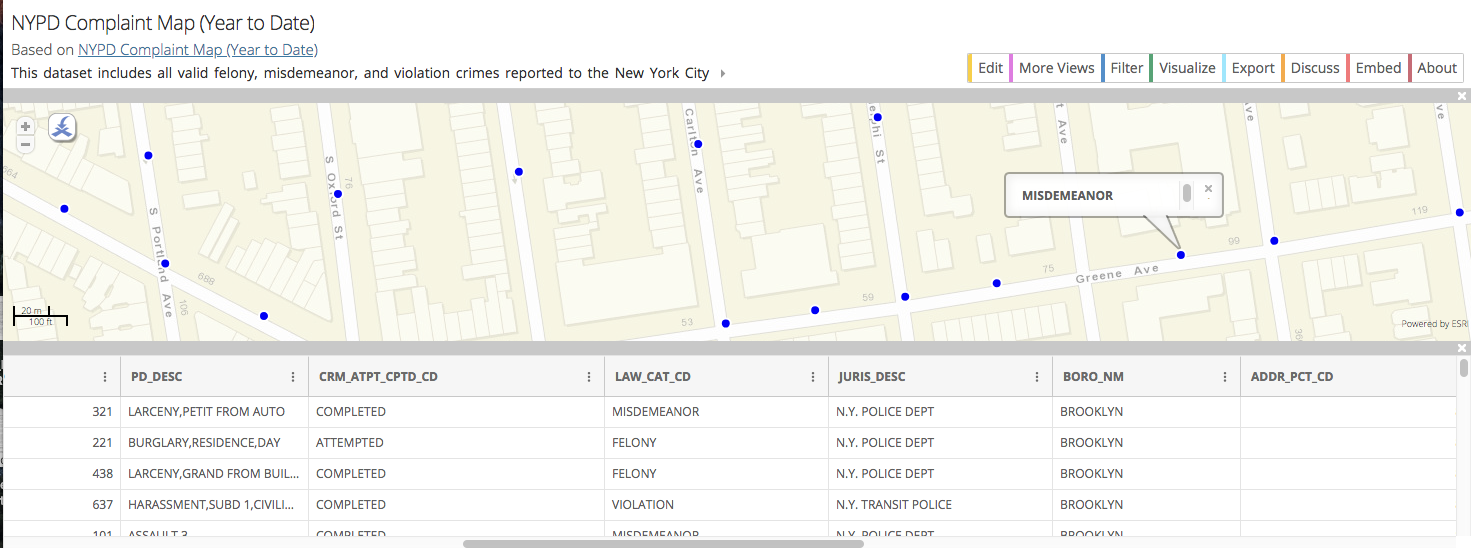Click the N.Y. TRANSIT POLICE cell
Image resolution: width=1471 pixels, height=548 pixels.
(x=940, y=505)
